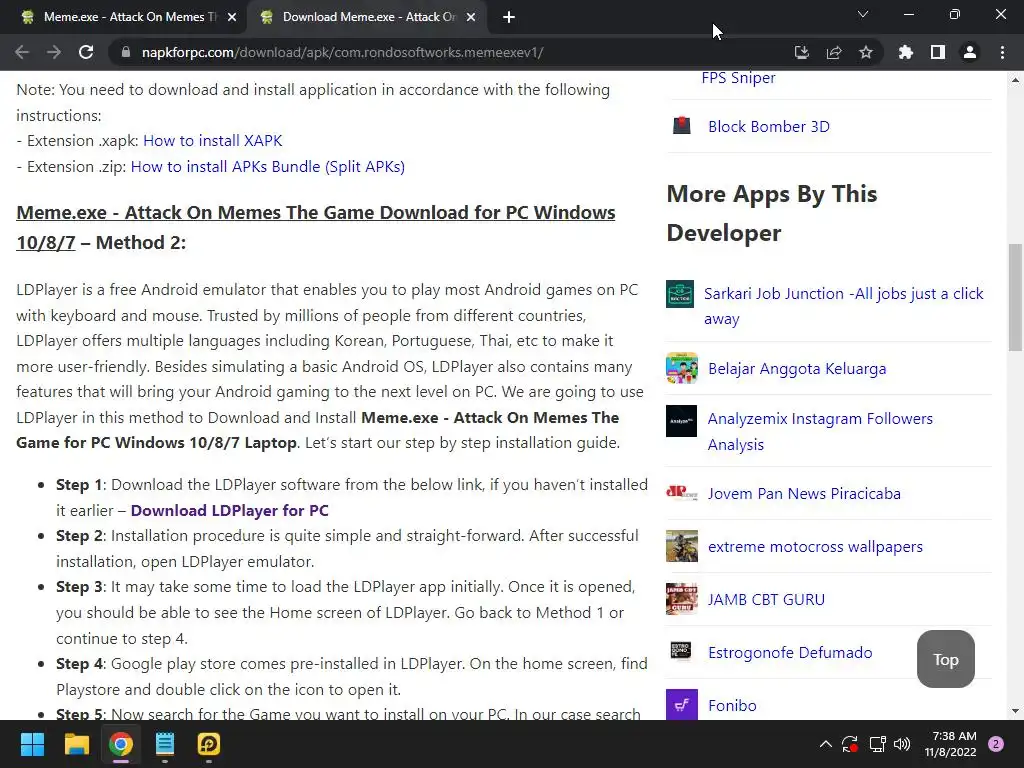Open File Explorer from the taskbar
The width and height of the screenshot is (1024, 768).
[x=76, y=744]
